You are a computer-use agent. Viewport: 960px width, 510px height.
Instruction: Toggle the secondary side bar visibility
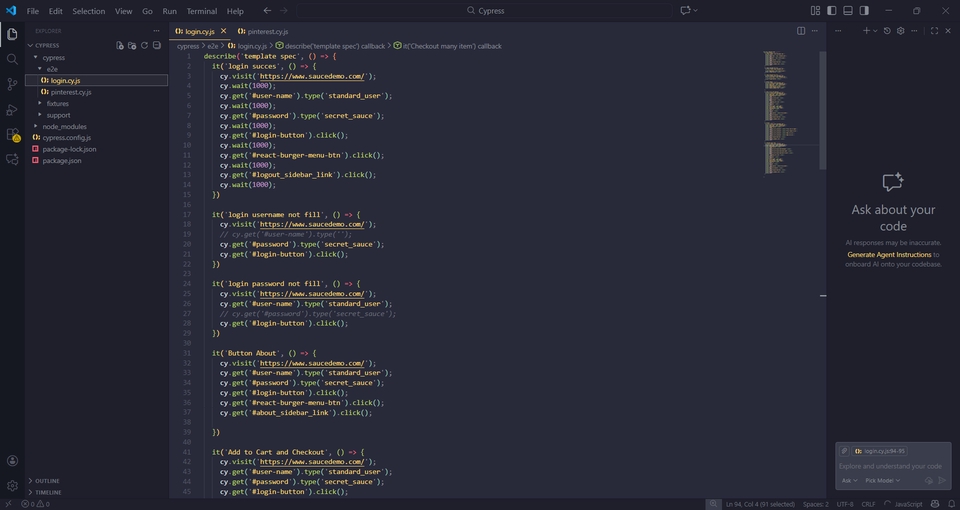864,11
